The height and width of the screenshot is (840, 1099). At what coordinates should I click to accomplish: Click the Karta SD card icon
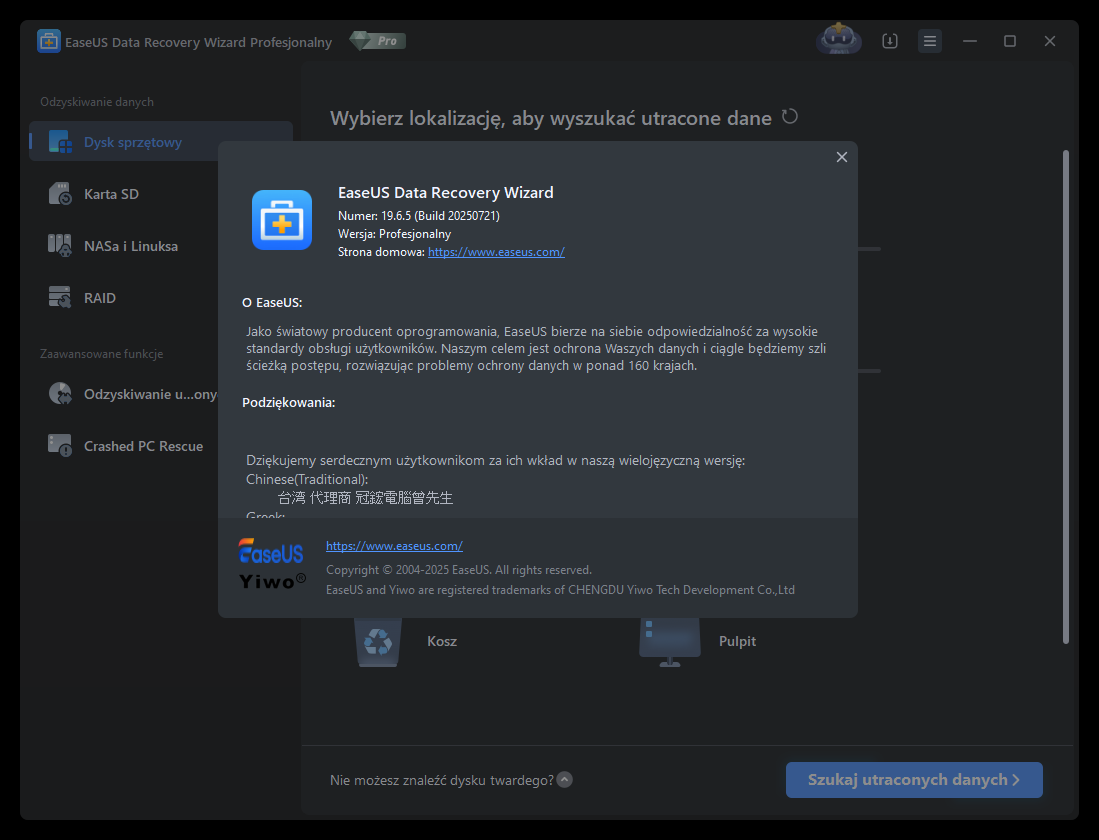coord(60,194)
